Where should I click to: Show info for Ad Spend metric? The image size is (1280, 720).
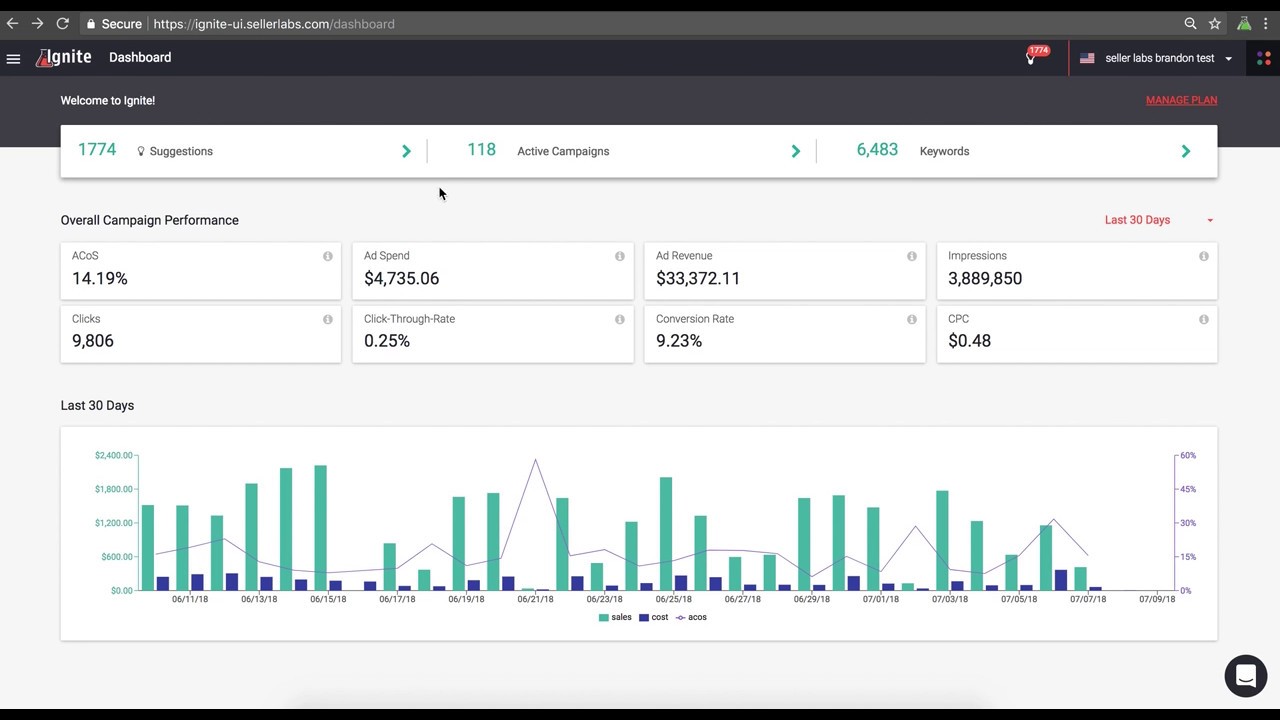(619, 256)
